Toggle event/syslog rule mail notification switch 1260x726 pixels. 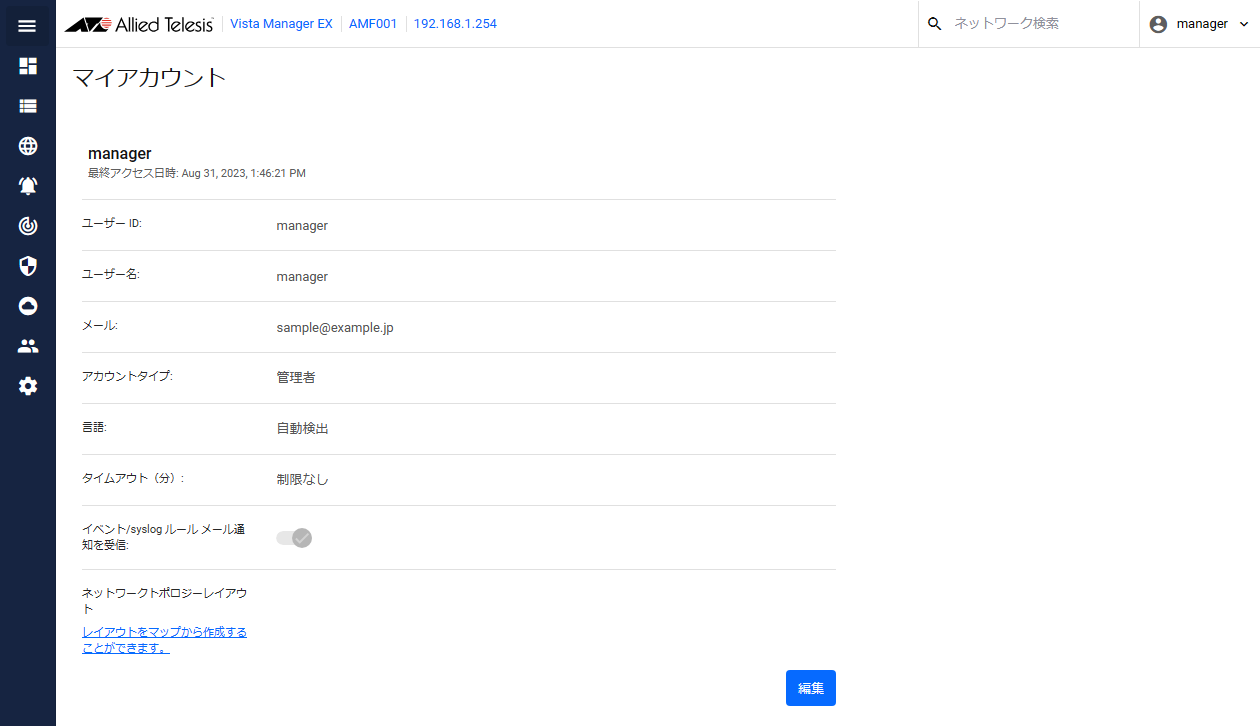pyautogui.click(x=295, y=538)
